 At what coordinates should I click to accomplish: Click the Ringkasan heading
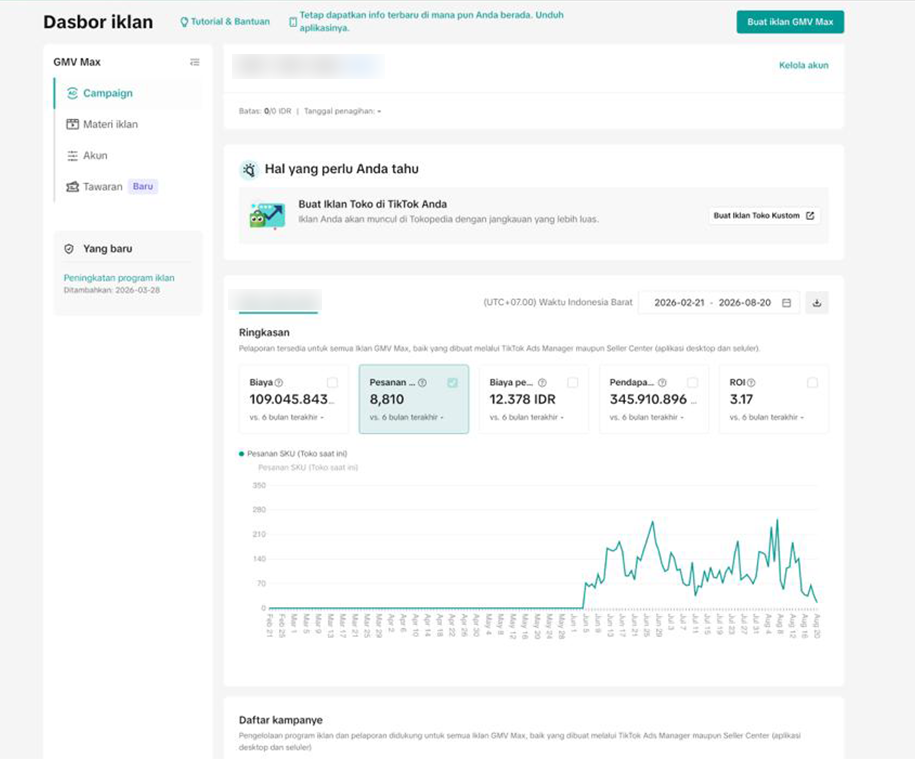tap(264, 333)
